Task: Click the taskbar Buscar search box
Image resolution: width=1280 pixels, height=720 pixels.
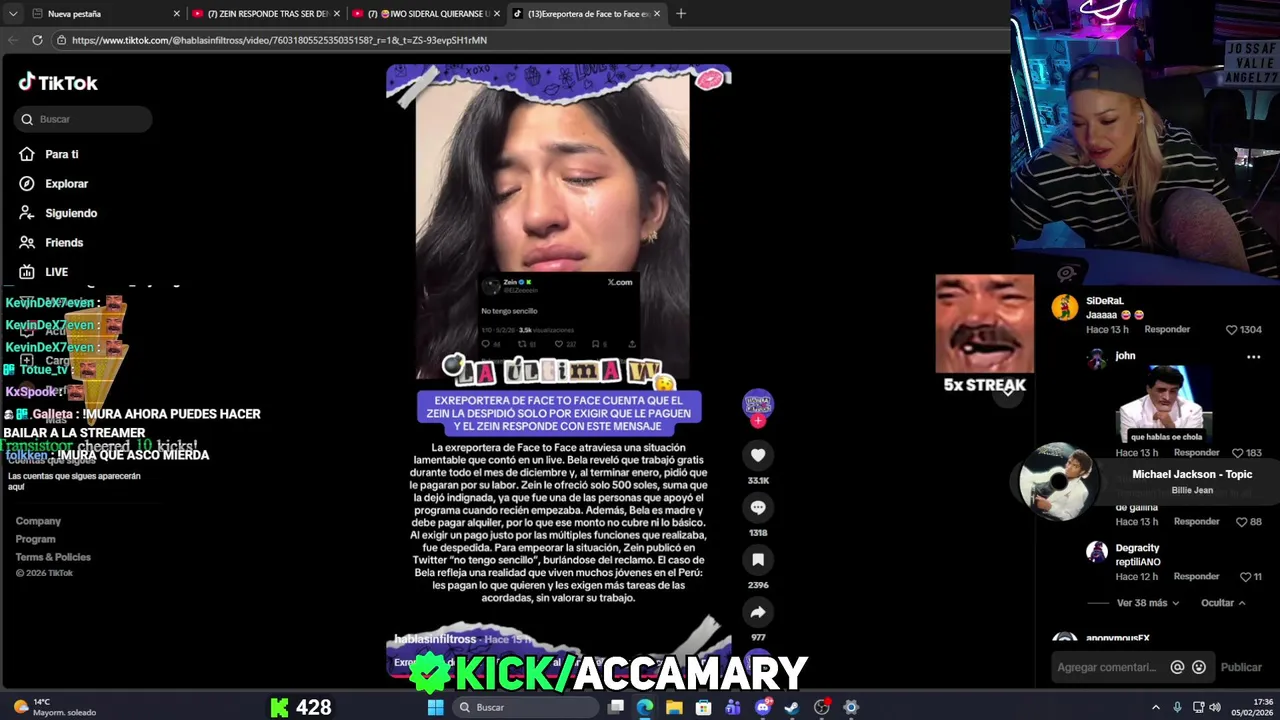Action: pyautogui.click(x=524, y=707)
